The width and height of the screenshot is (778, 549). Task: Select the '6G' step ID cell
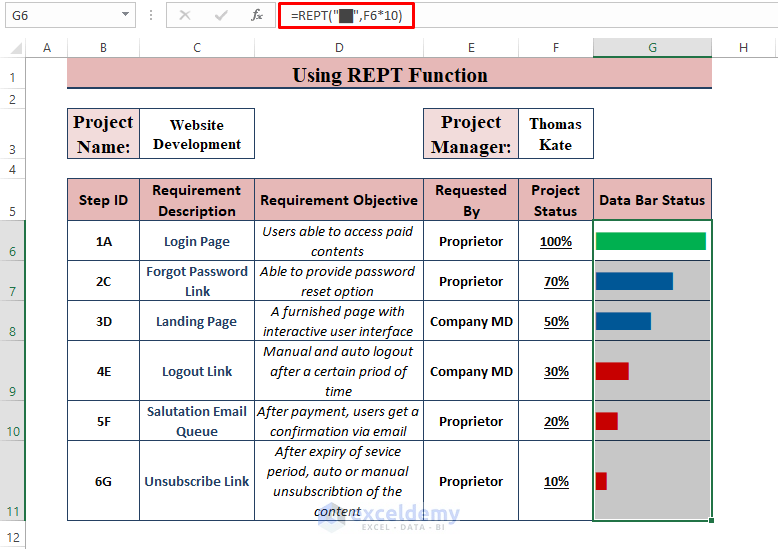[x=103, y=481]
